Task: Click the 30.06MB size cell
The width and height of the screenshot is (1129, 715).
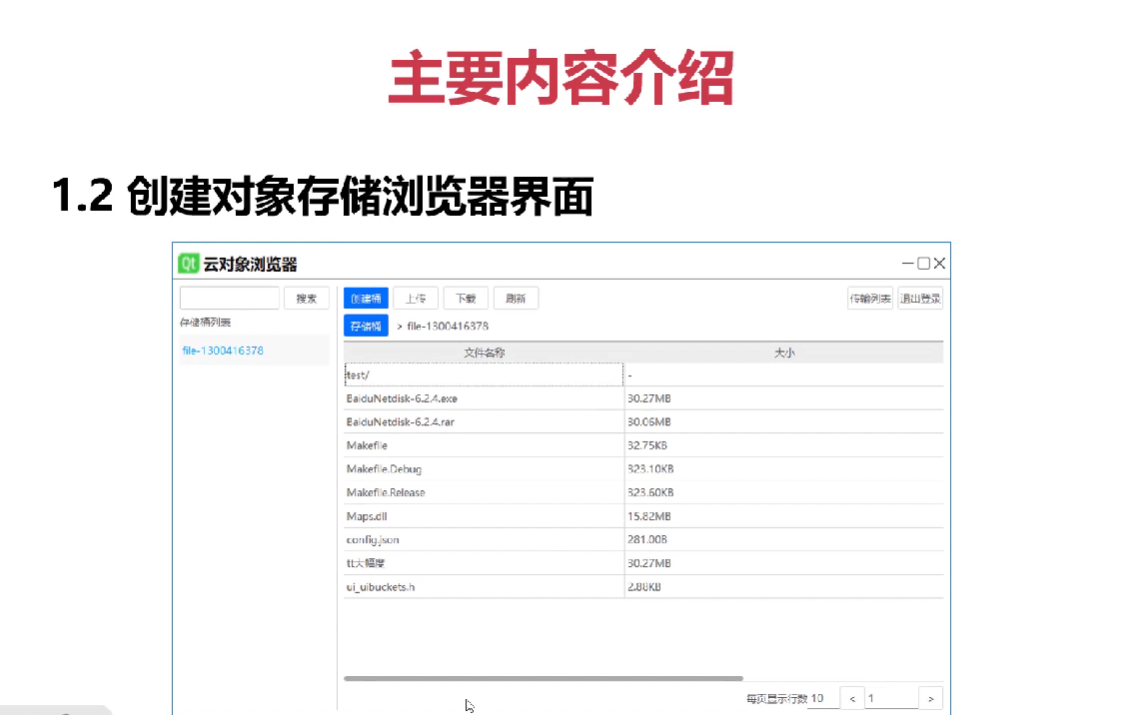Action: point(784,422)
